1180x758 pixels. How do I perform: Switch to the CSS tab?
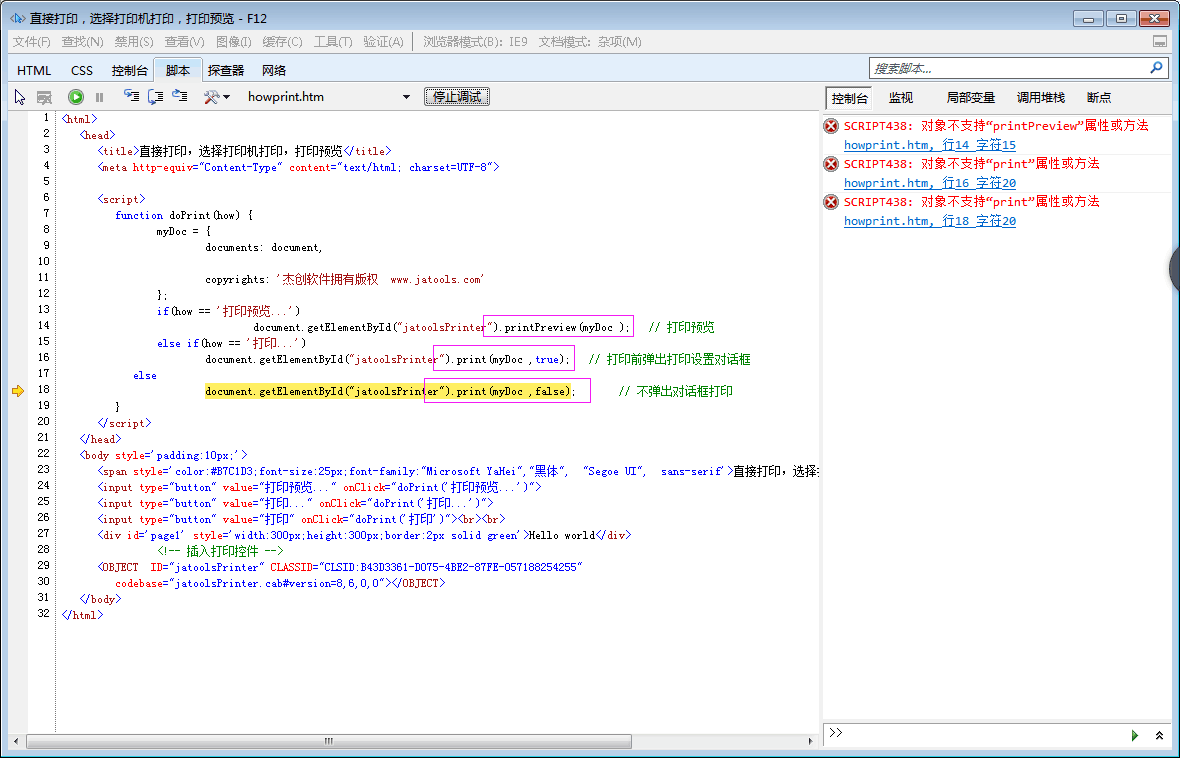pyautogui.click(x=82, y=71)
